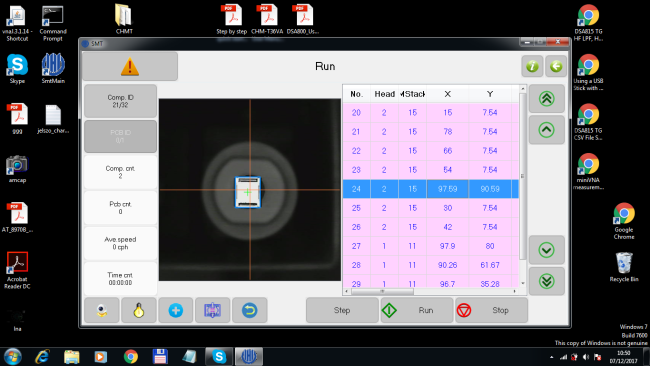Click the green back arrow button
The image size is (650, 366).
point(556,66)
